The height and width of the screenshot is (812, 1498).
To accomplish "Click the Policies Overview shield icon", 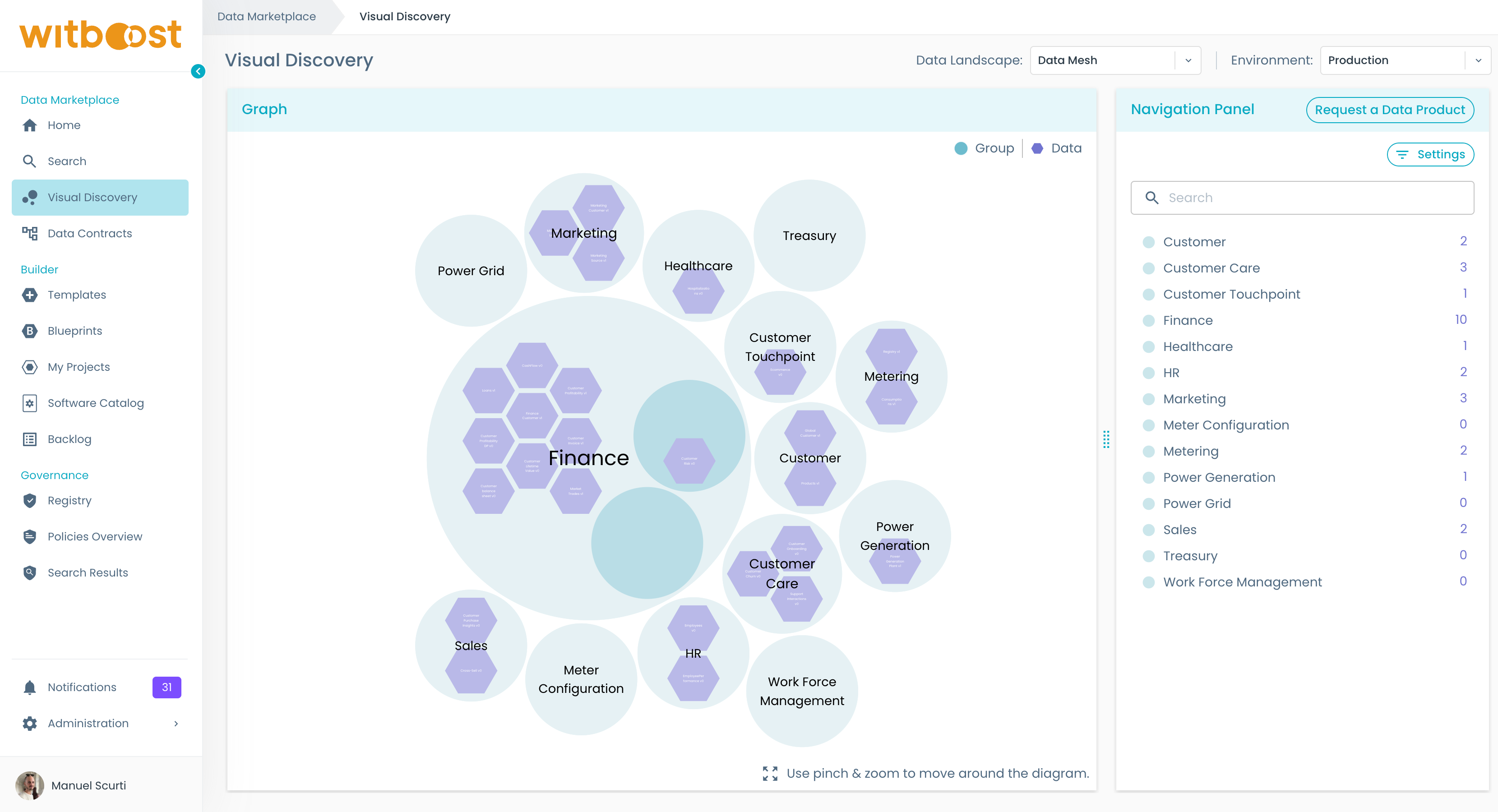I will (30, 536).
